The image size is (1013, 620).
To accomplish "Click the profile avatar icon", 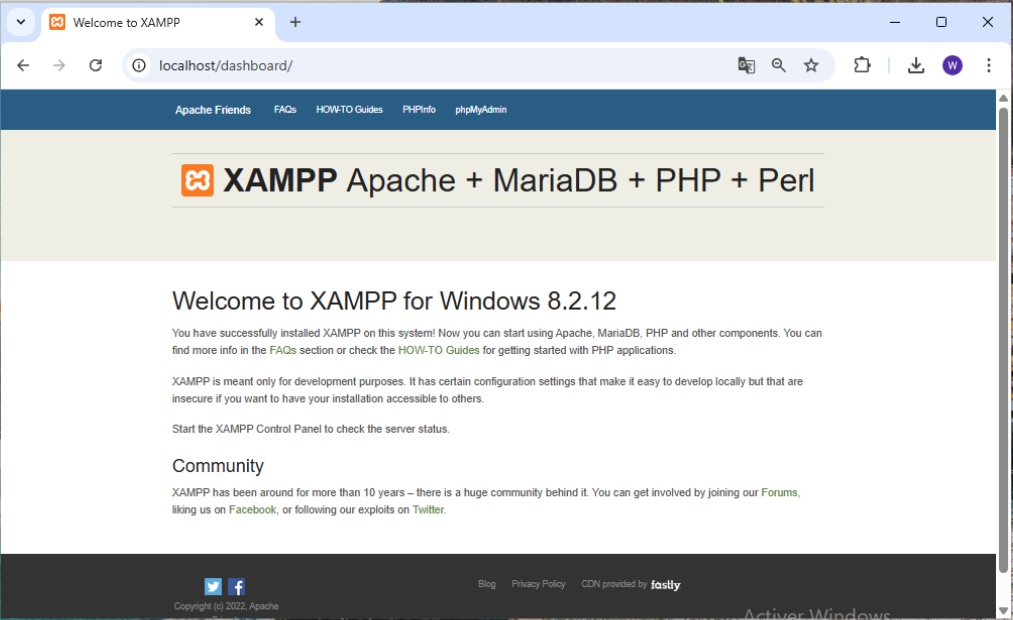I will click(952, 64).
